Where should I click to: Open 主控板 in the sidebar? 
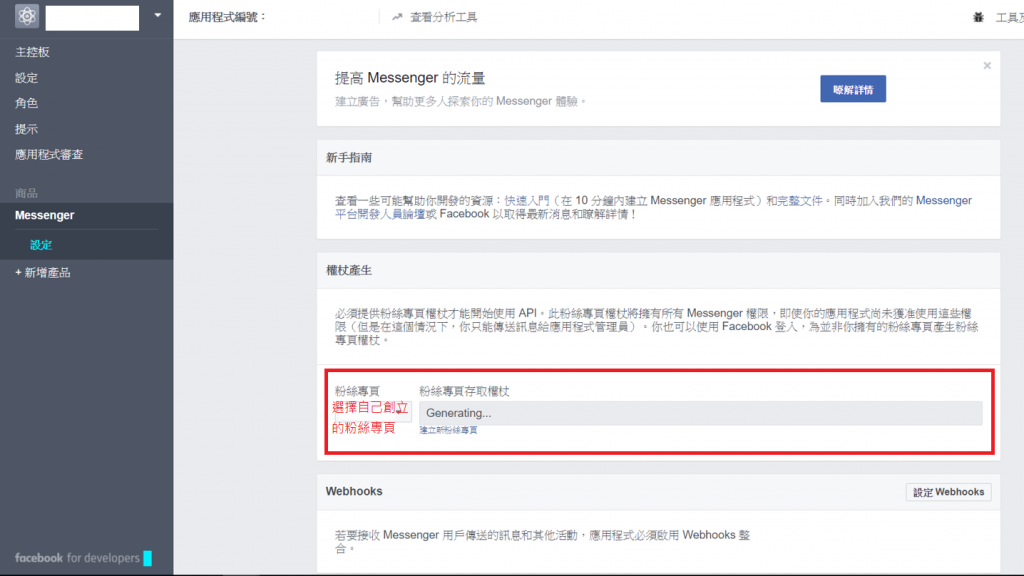[32, 52]
